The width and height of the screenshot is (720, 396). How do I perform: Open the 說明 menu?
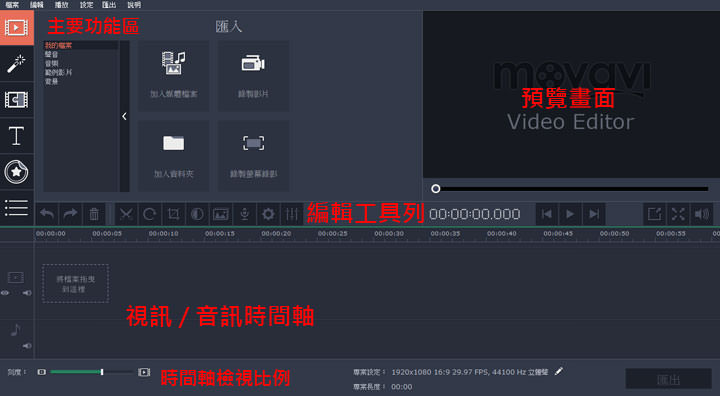134,5
